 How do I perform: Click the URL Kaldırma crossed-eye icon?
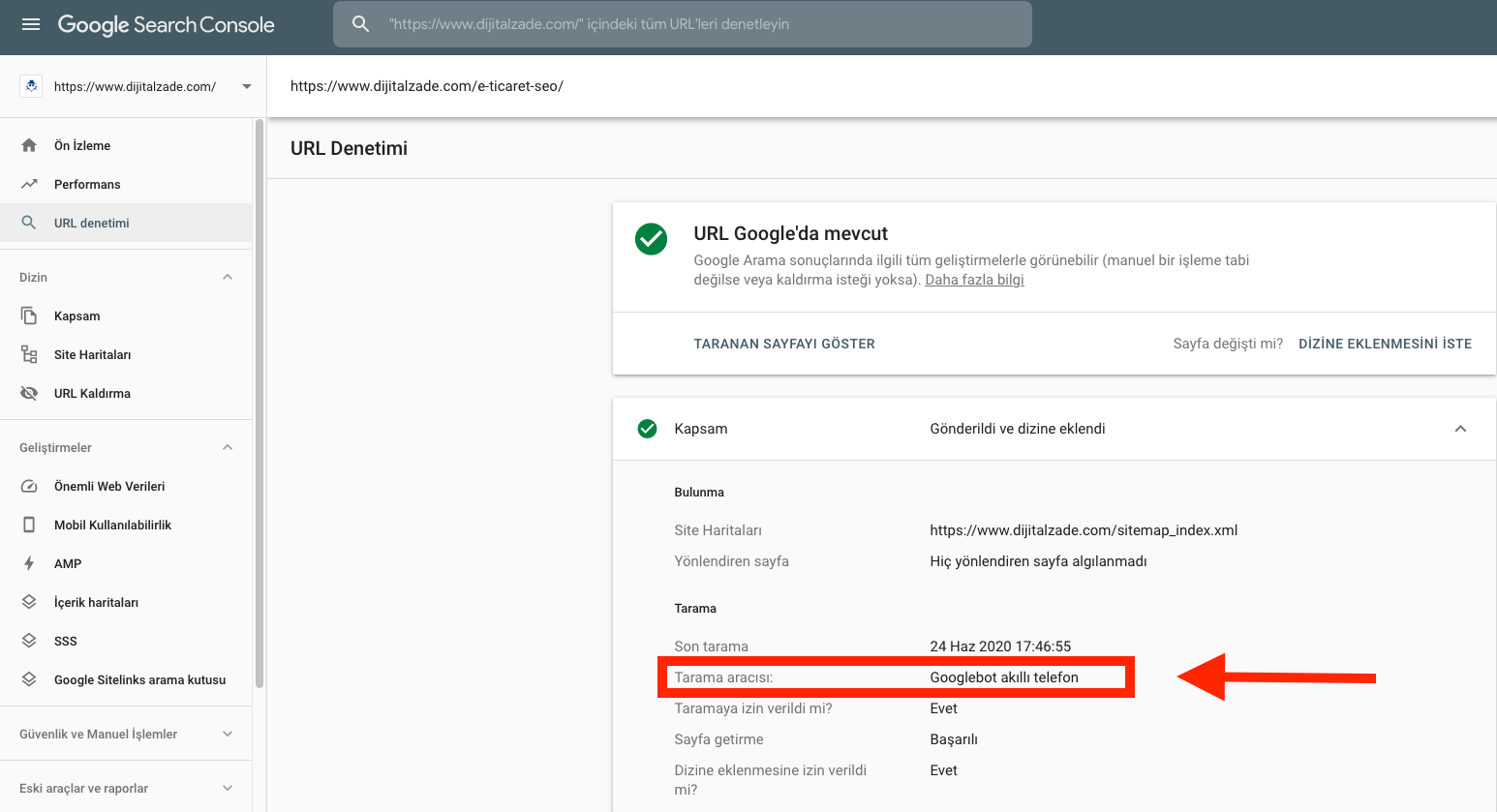29,393
